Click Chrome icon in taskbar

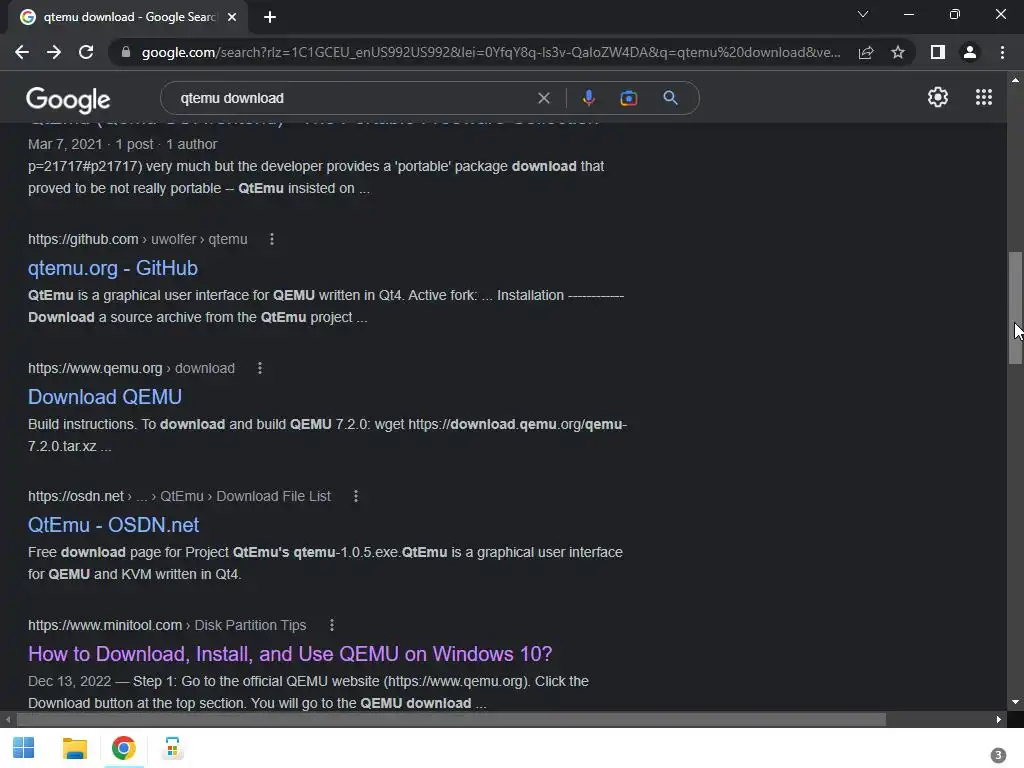pyautogui.click(x=123, y=748)
